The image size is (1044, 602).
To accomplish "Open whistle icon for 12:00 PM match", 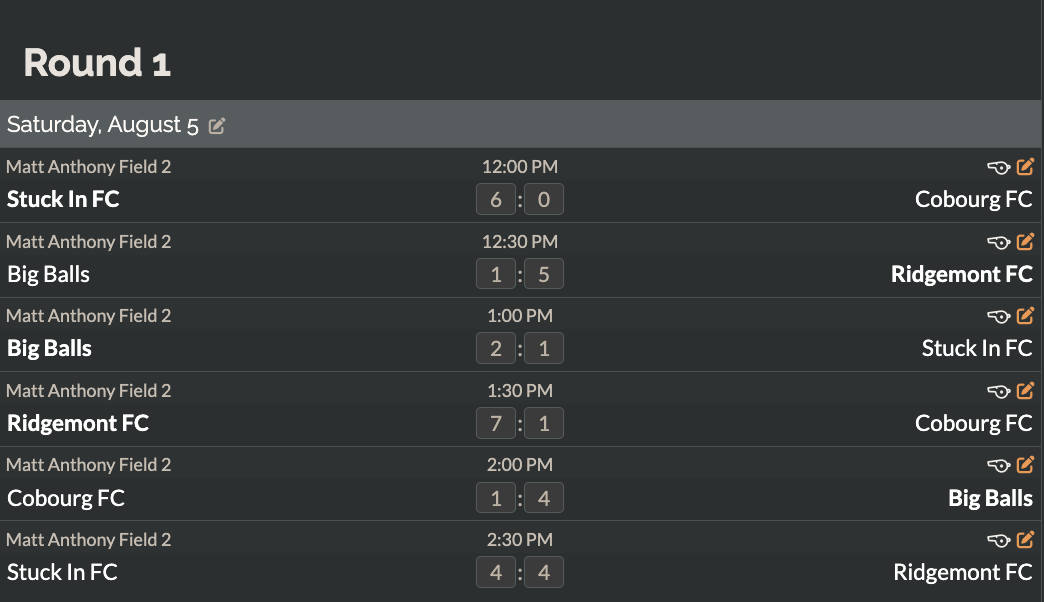I will [x=999, y=167].
